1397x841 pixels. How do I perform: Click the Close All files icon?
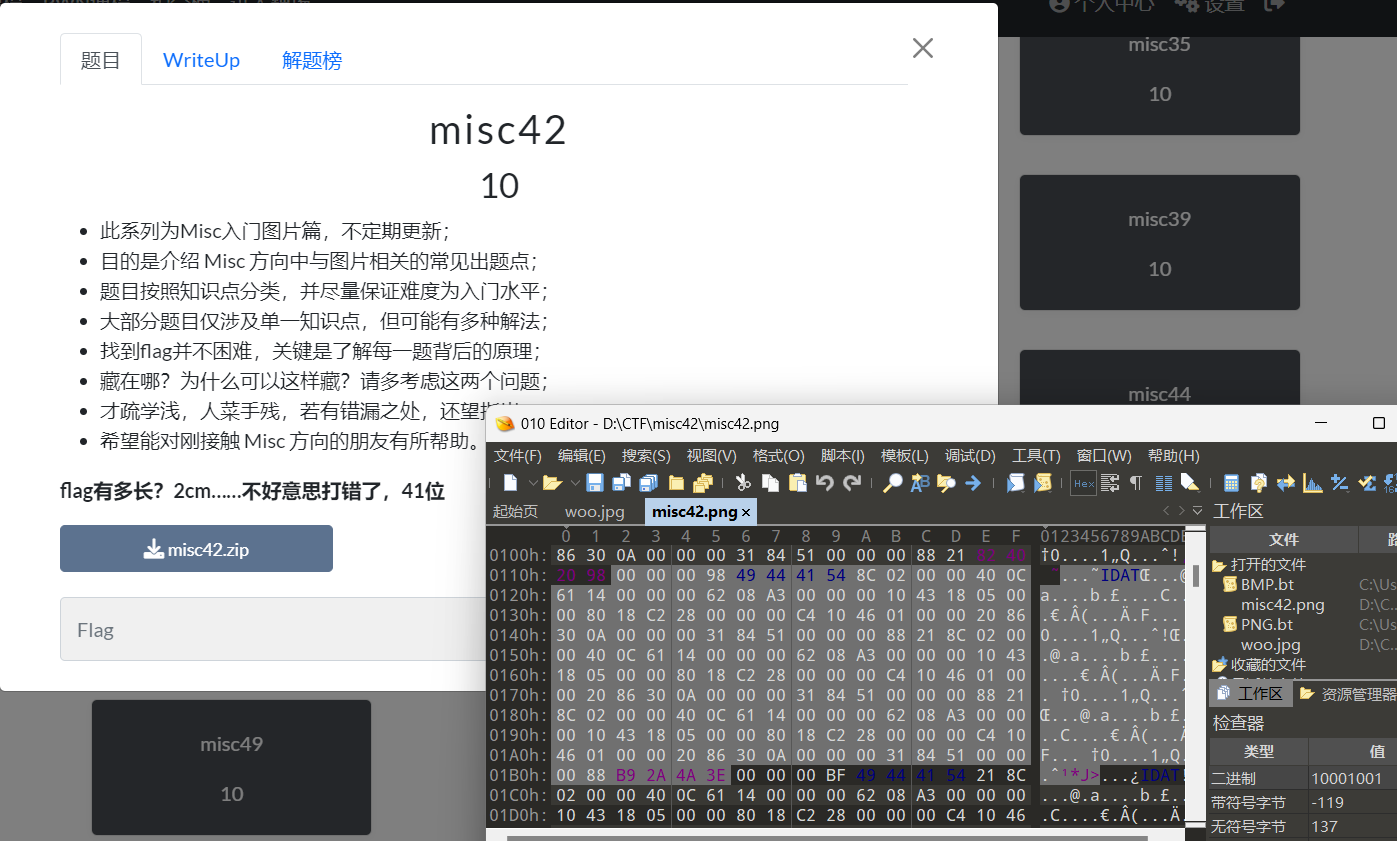pos(702,483)
